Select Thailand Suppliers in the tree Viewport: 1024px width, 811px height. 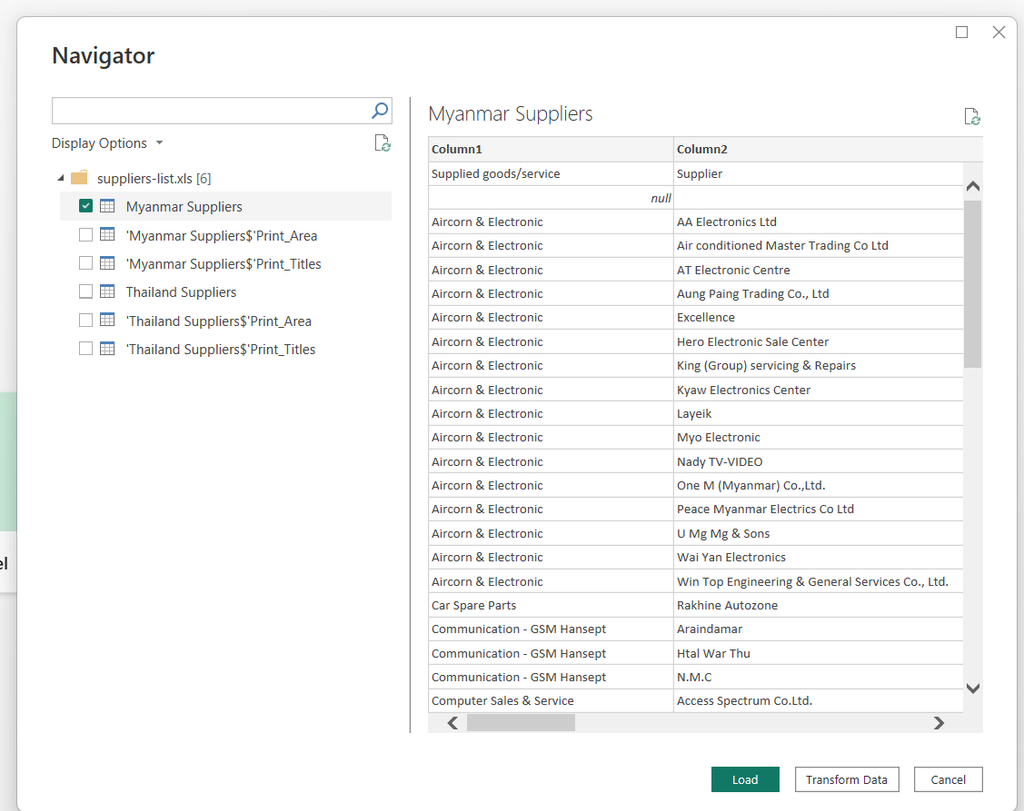[x=181, y=293]
